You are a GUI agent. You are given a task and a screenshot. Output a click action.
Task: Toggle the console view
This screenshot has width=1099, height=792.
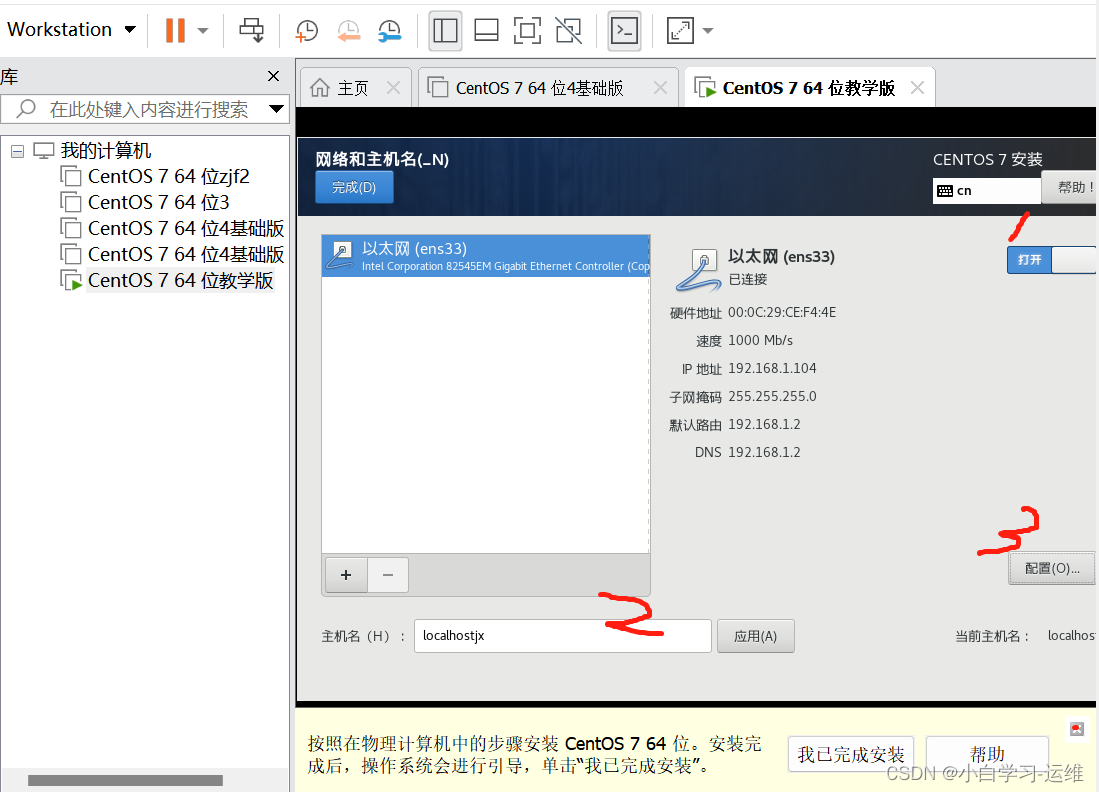tap(624, 30)
